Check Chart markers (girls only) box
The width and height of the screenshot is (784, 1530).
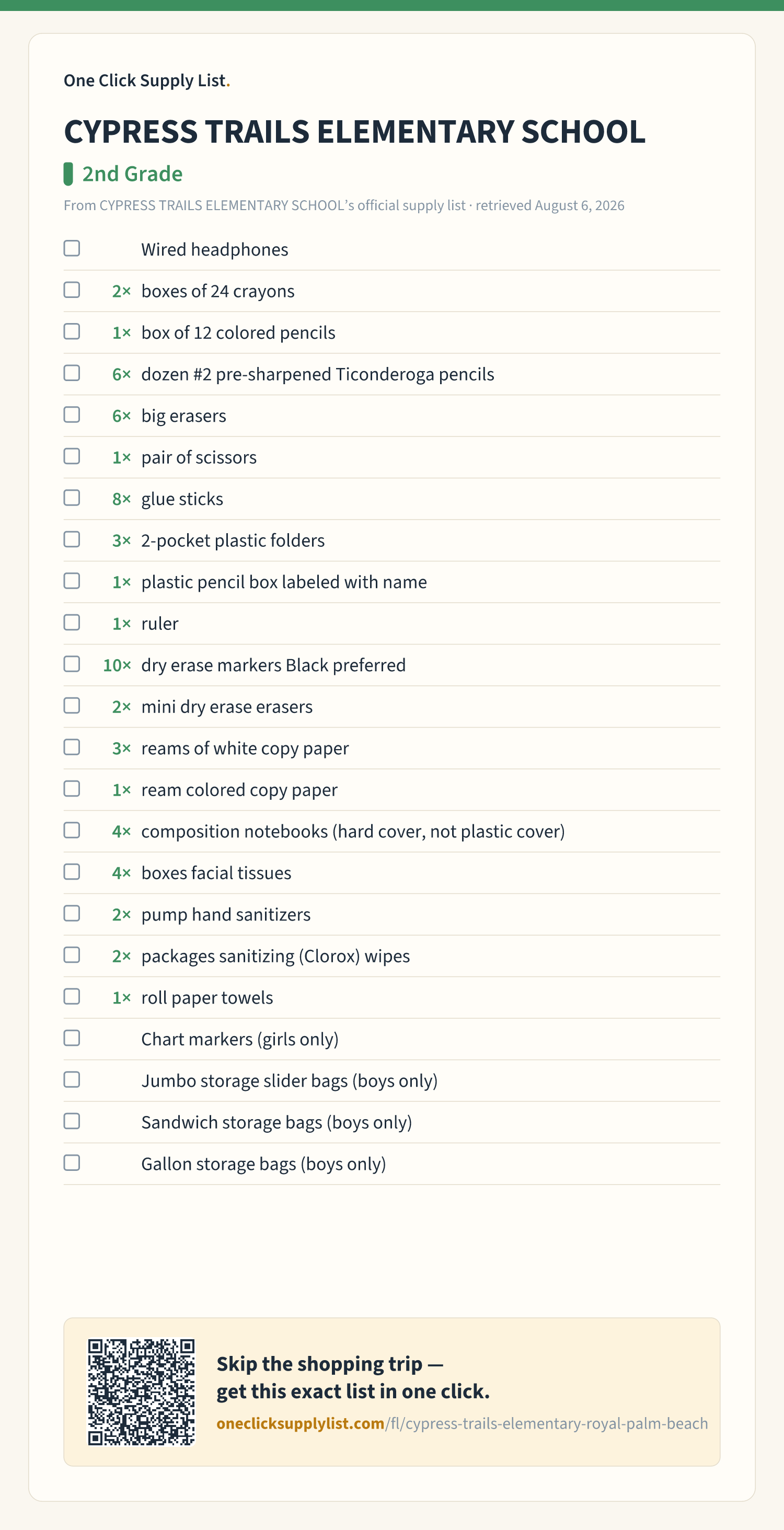click(x=72, y=1038)
